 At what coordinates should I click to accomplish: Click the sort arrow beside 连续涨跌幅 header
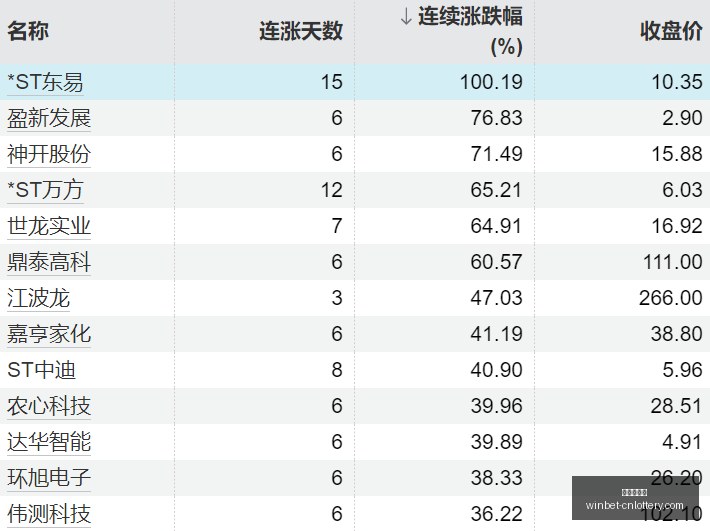point(406,16)
